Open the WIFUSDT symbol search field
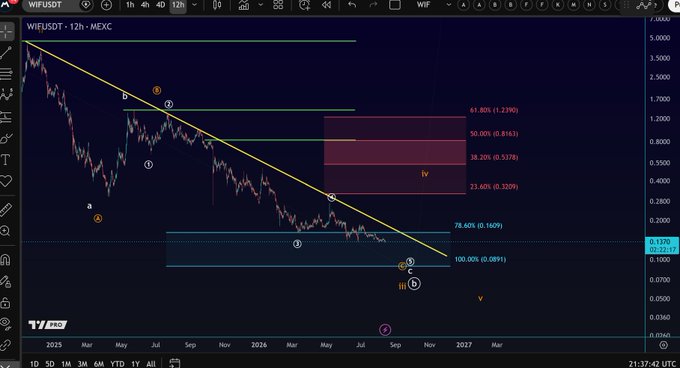 [x=45, y=5]
